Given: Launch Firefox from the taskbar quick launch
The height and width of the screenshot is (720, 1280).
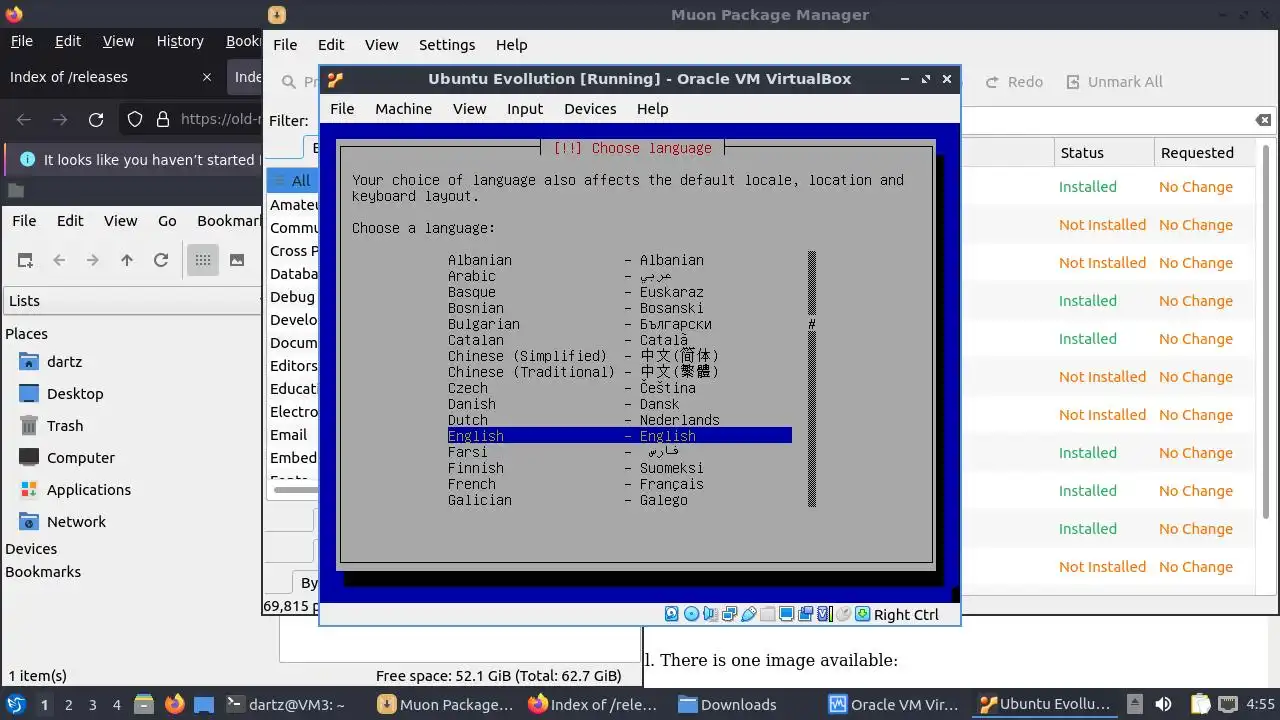Looking at the screenshot, I should point(175,704).
